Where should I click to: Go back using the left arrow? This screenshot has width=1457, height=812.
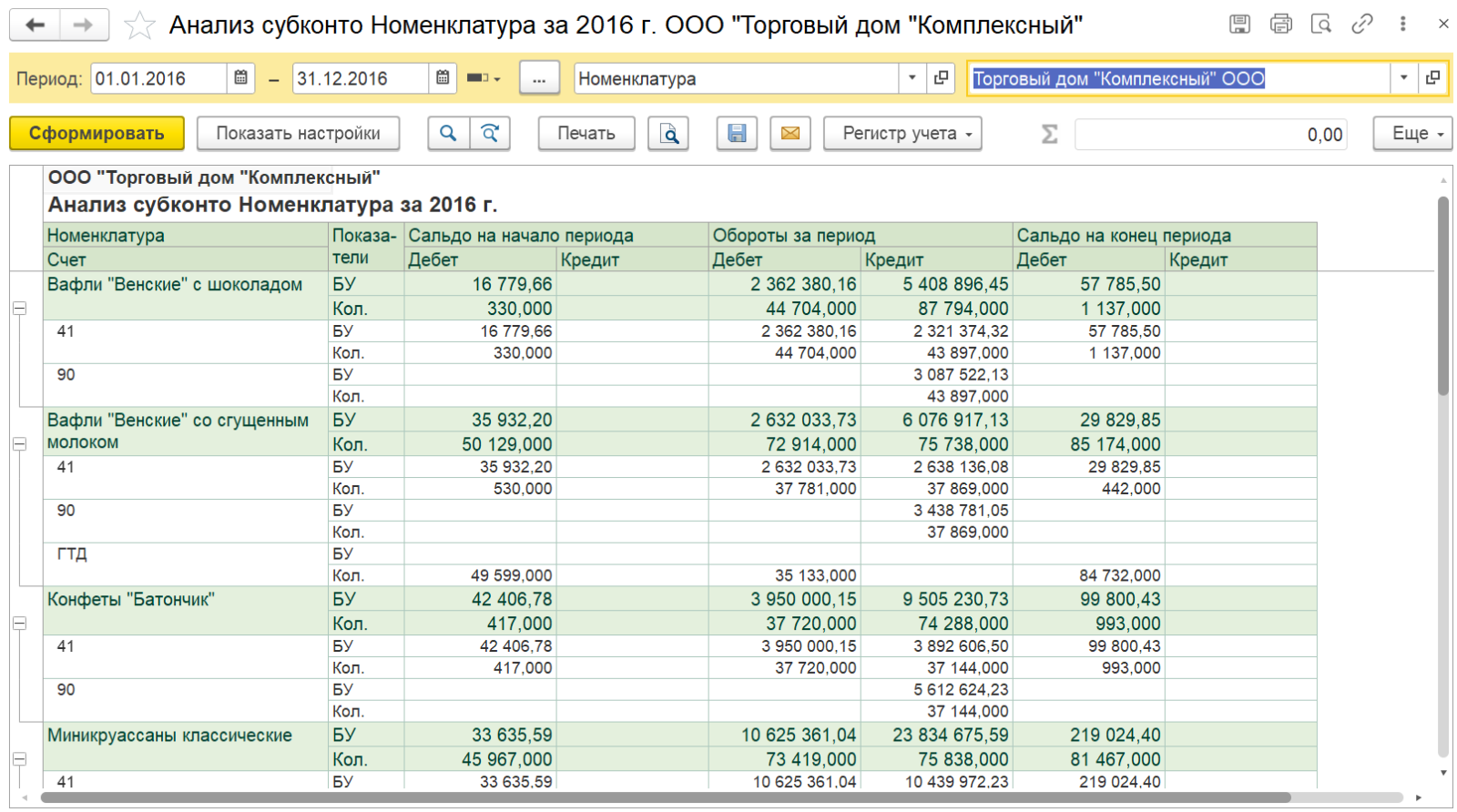[35, 25]
